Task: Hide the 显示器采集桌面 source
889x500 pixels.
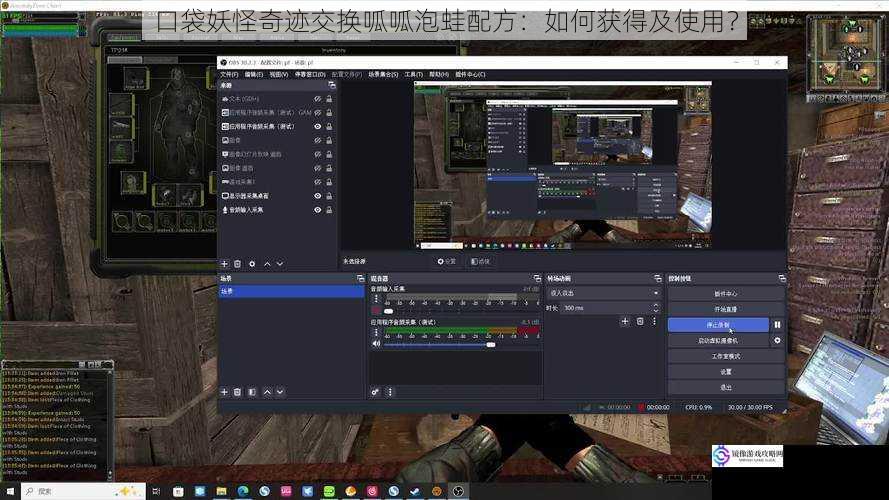Action: [x=318, y=196]
